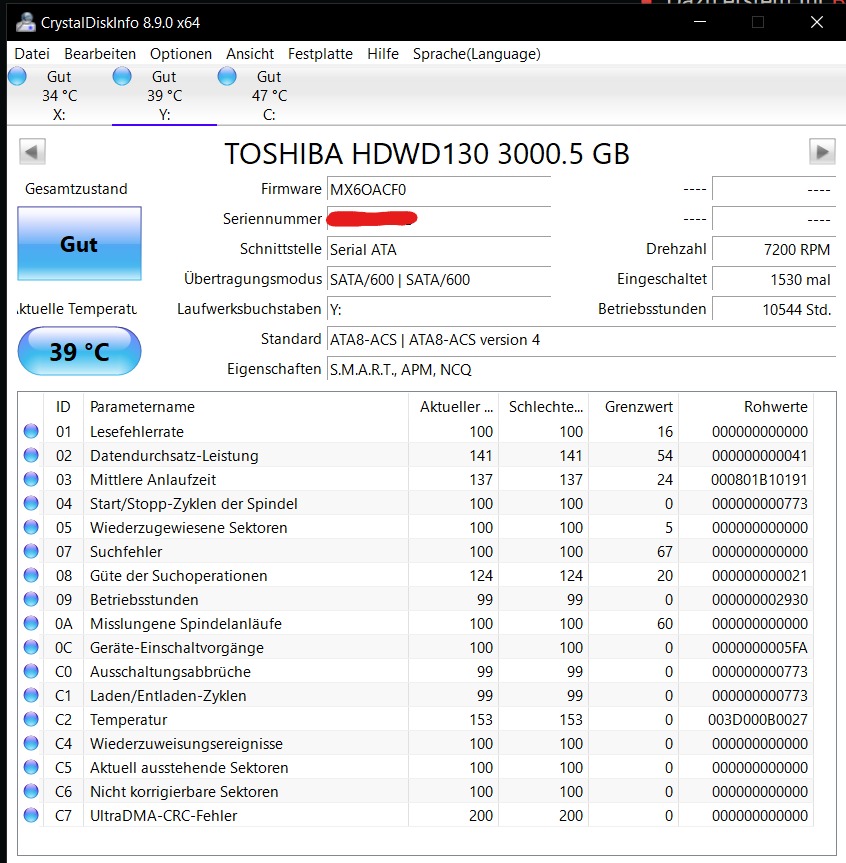The image size is (846, 863).
Task: Click the Firmware field MX6OACF0
Action: 439,189
